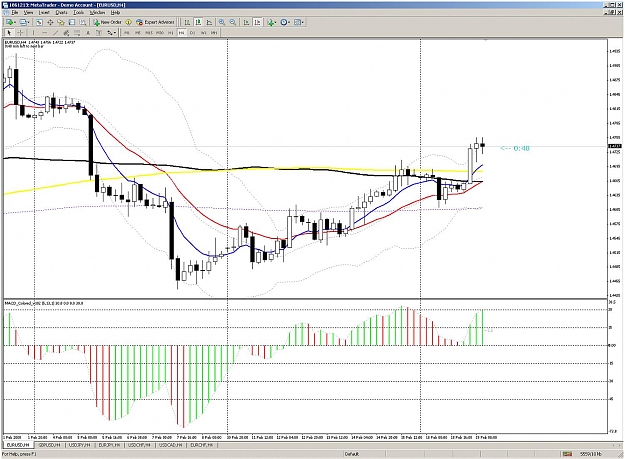Image resolution: width=625 pixels, height=459 pixels.
Task: Switch to the D1 timeframe
Action: (x=193, y=33)
